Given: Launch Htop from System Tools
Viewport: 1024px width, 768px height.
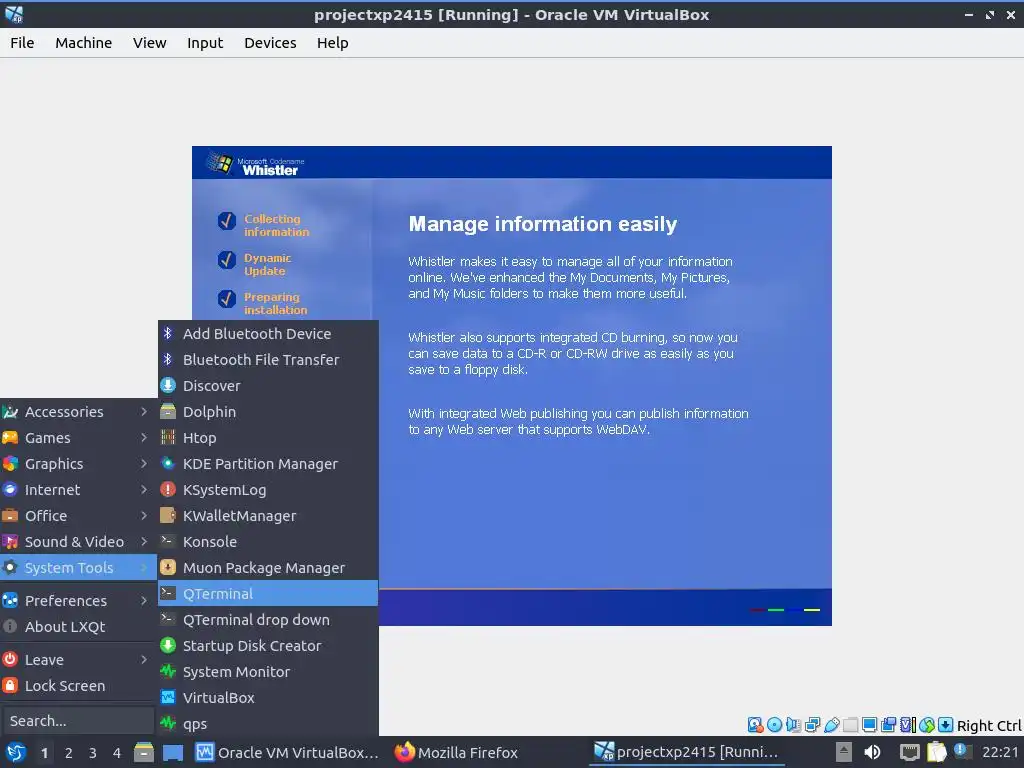Looking at the screenshot, I should coord(268,438).
